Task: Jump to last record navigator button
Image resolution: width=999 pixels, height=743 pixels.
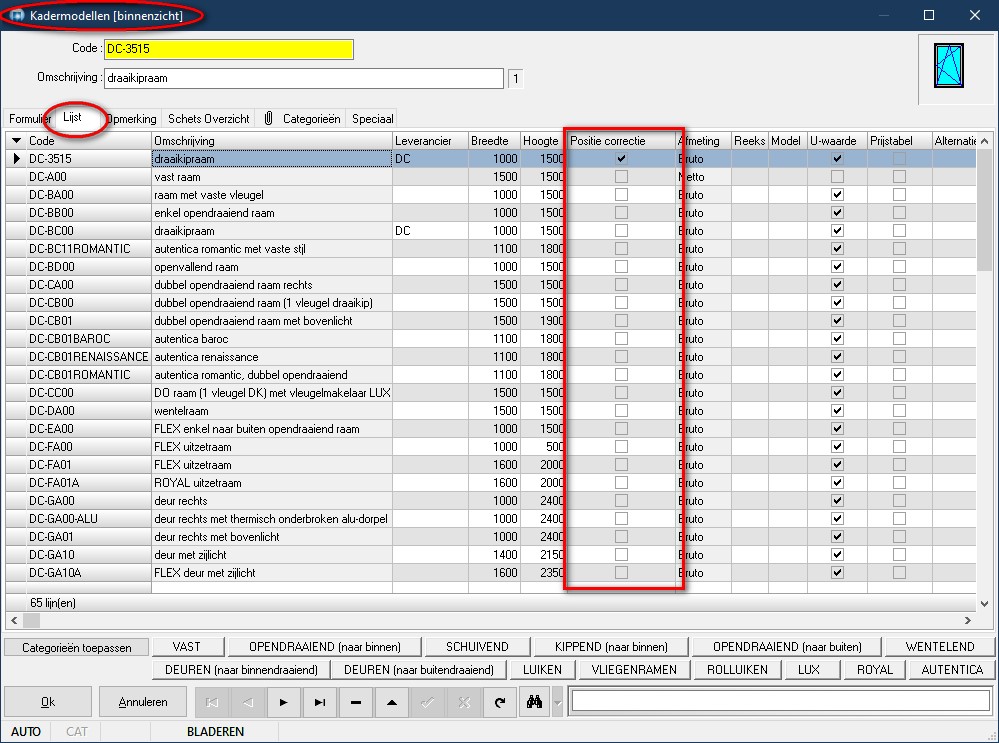Action: [320, 702]
